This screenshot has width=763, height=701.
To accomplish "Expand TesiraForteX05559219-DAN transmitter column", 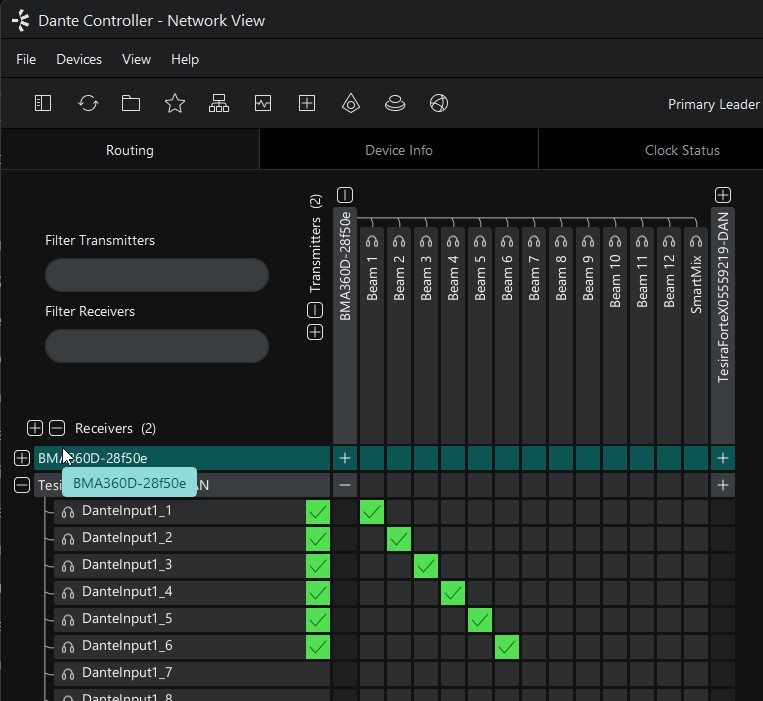I will click(x=723, y=195).
